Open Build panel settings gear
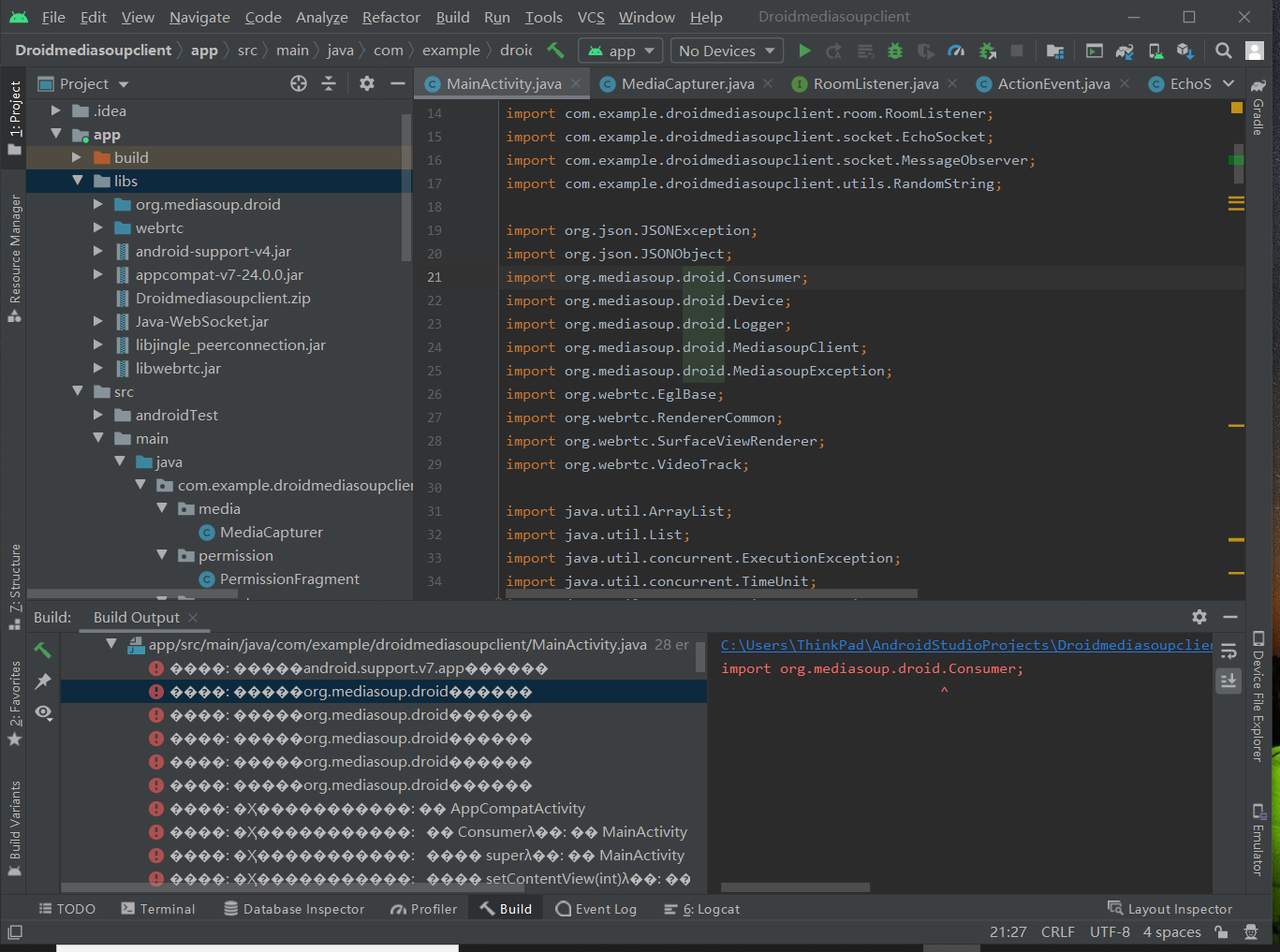Viewport: 1280px width, 952px height. pyautogui.click(x=1199, y=617)
